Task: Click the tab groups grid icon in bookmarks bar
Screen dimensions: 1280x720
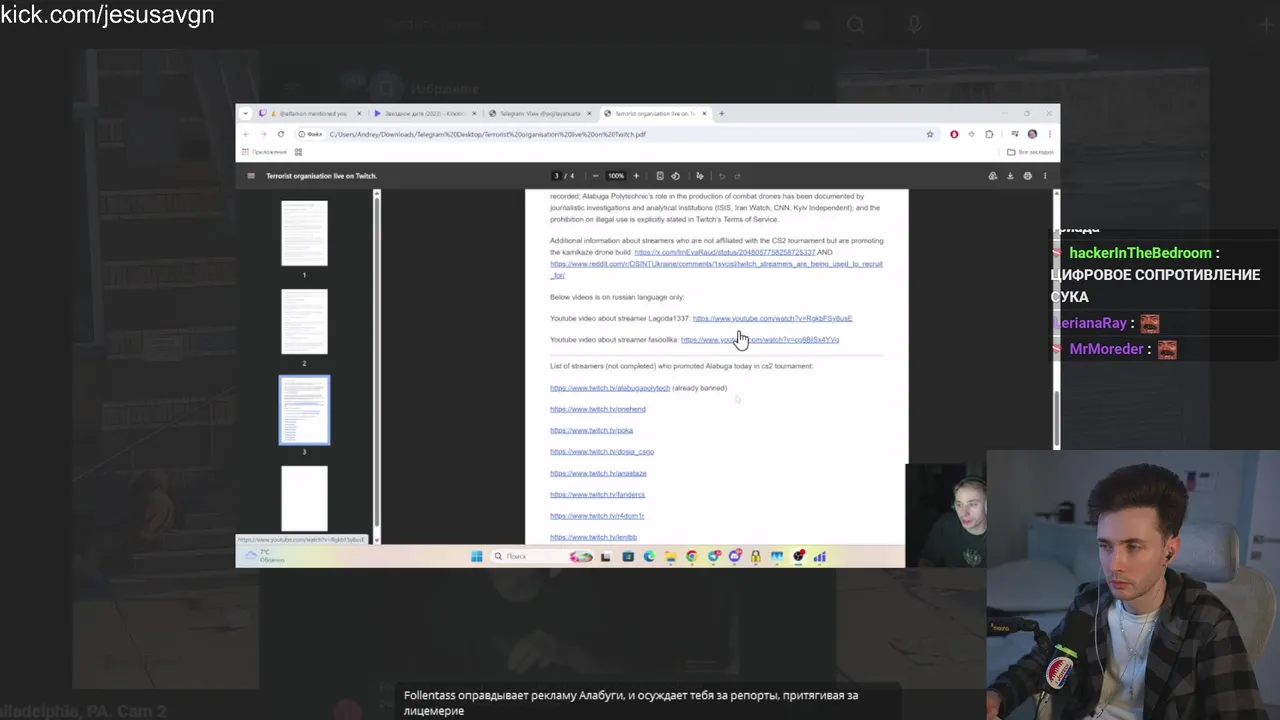Action: (298, 152)
